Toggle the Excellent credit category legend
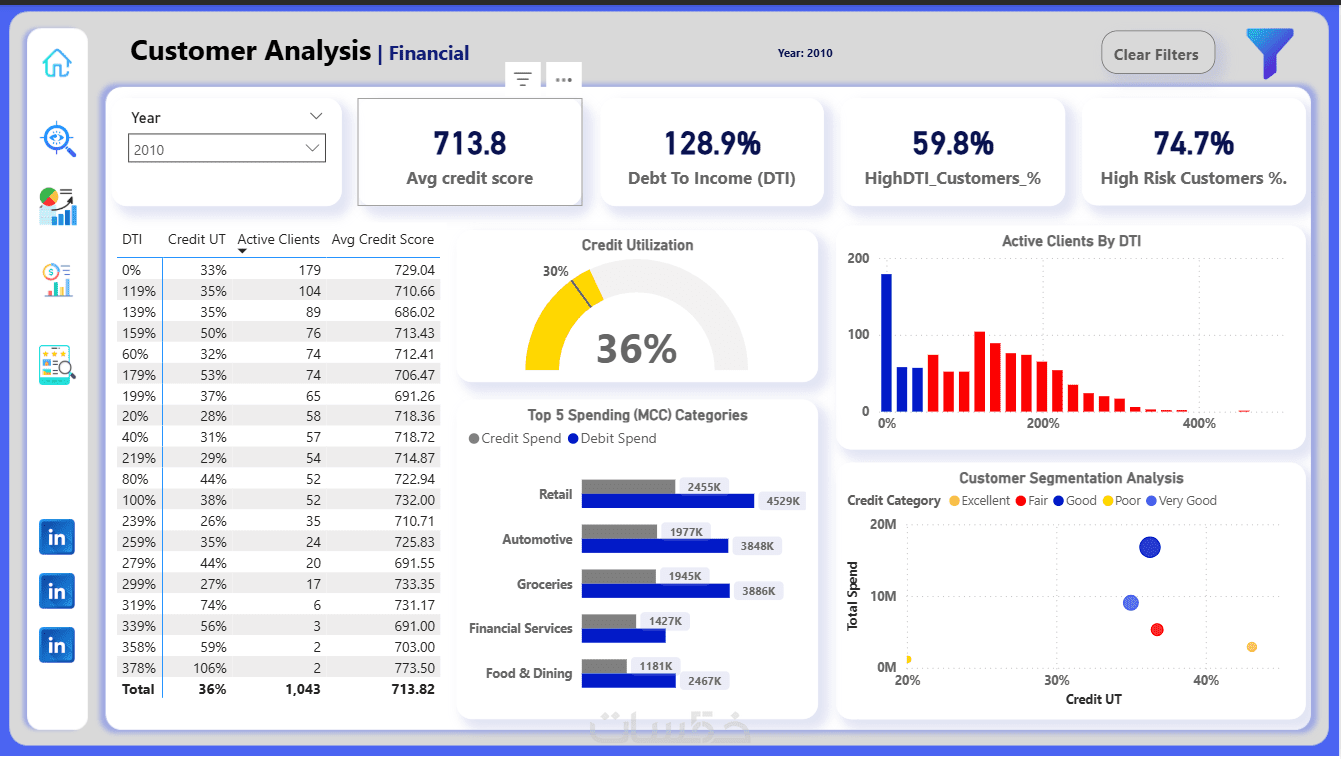This screenshot has height=759, width=1341. click(x=980, y=500)
